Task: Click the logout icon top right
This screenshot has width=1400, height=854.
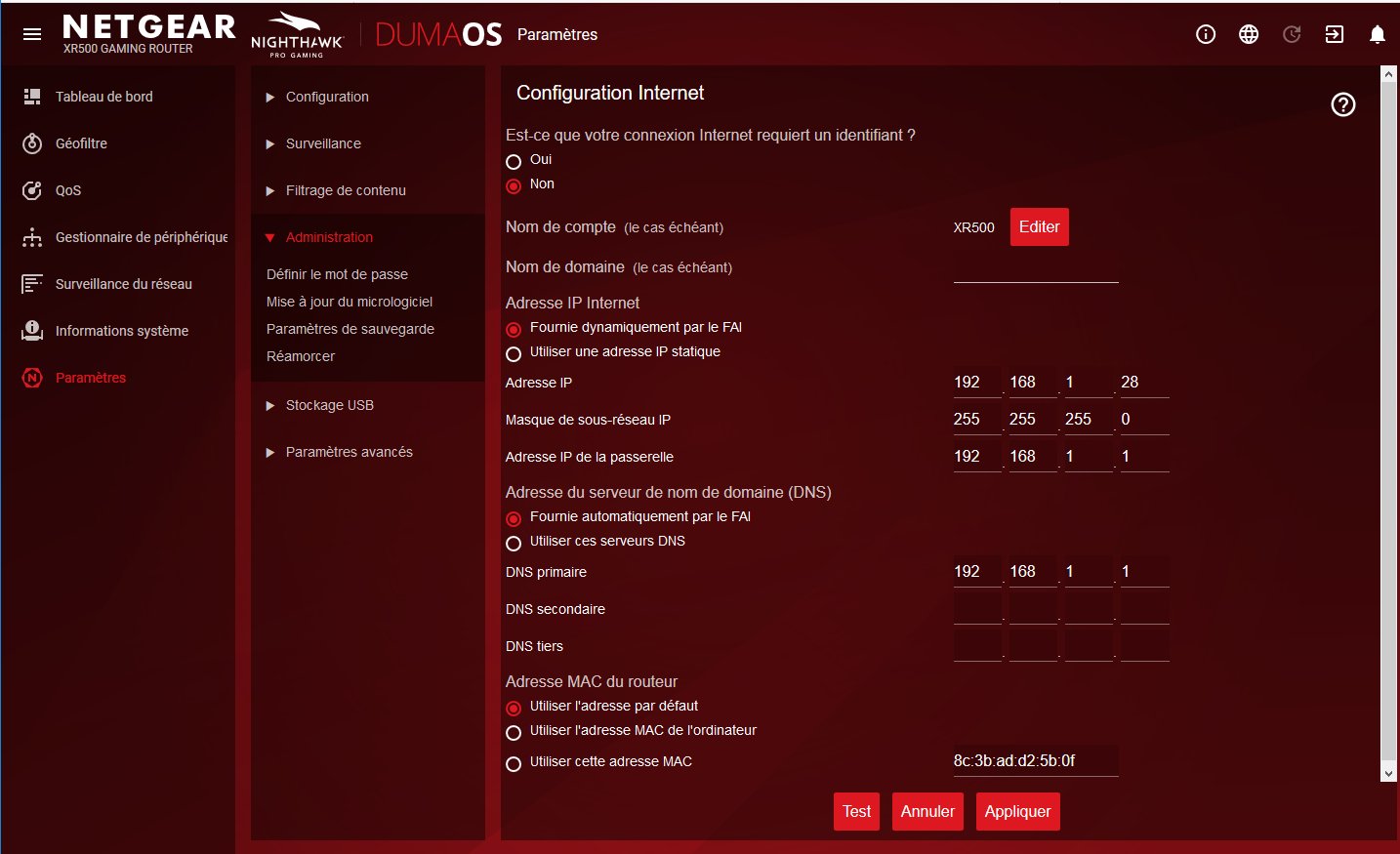Action: pyautogui.click(x=1335, y=34)
